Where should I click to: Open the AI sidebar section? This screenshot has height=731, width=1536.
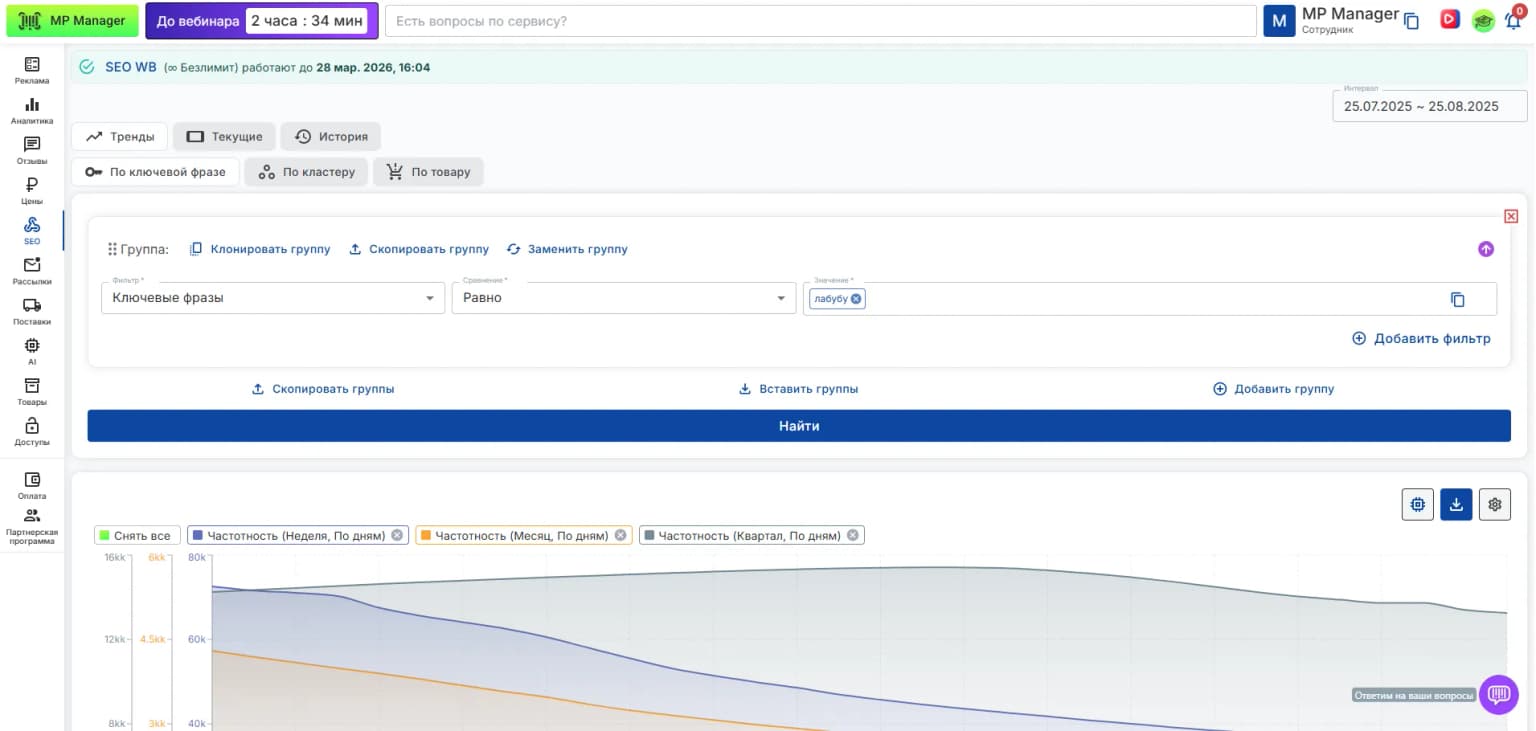pyautogui.click(x=32, y=351)
